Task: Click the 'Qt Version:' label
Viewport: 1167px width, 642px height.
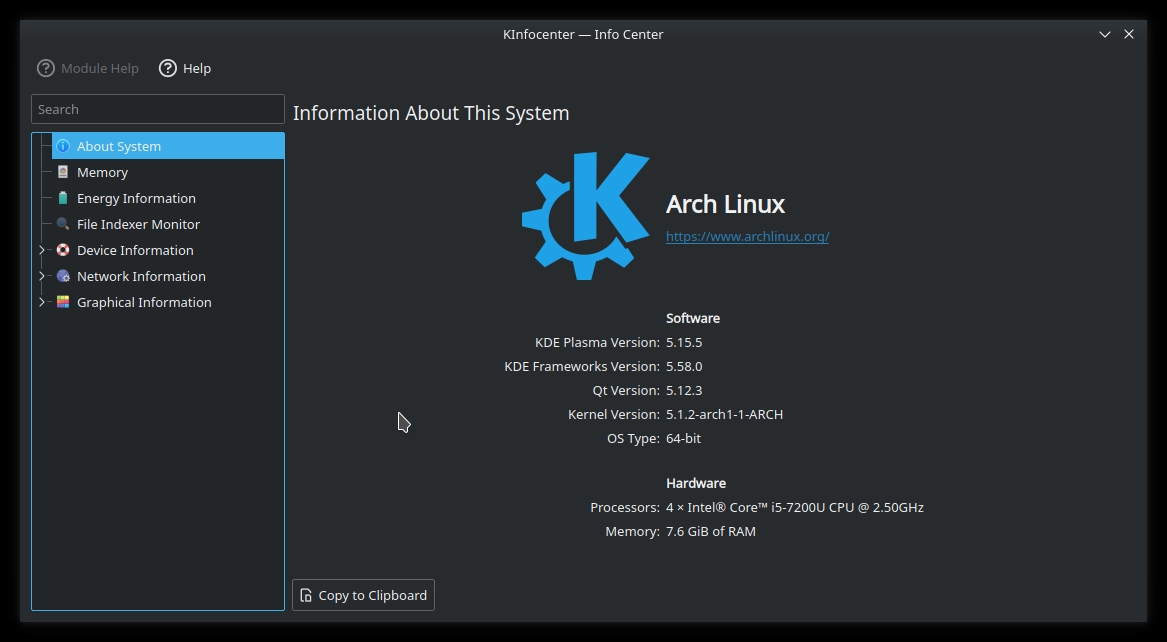Action: (626, 390)
